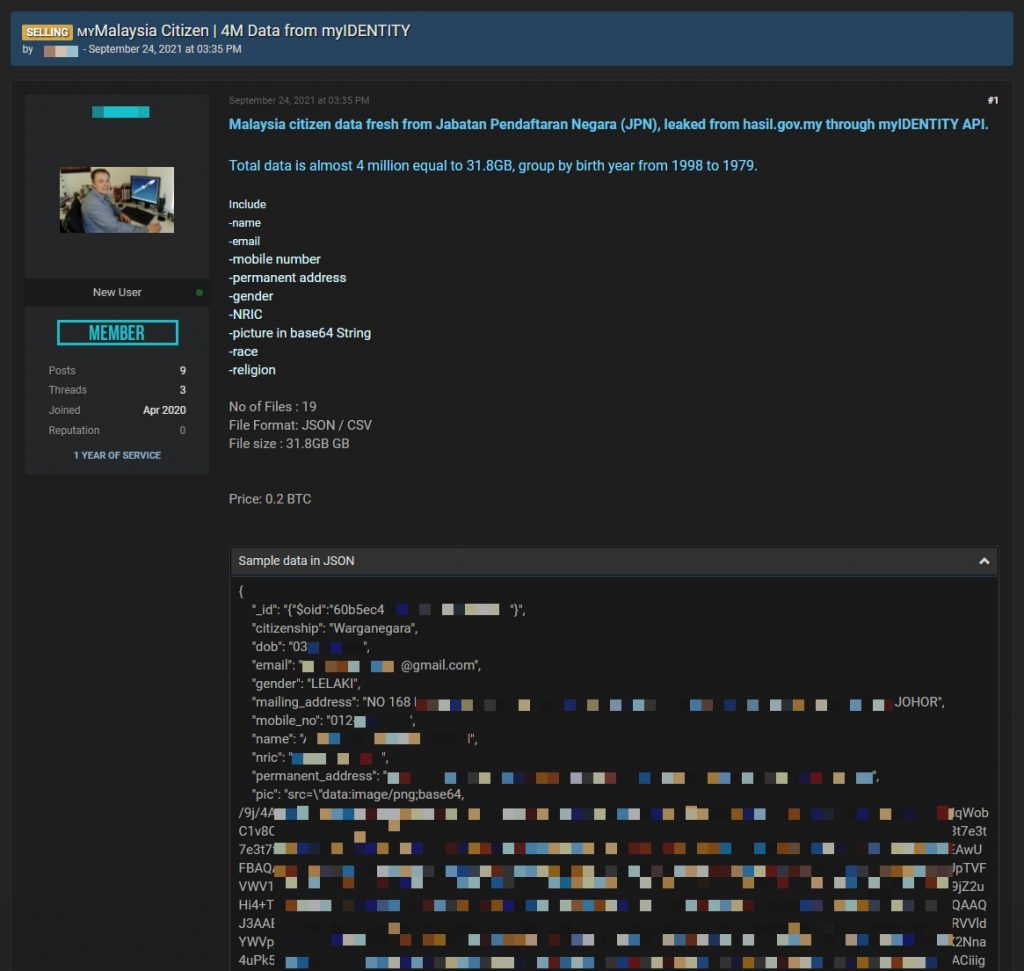View the user's threads count of 3
This screenshot has height=971, width=1024.
coord(182,391)
